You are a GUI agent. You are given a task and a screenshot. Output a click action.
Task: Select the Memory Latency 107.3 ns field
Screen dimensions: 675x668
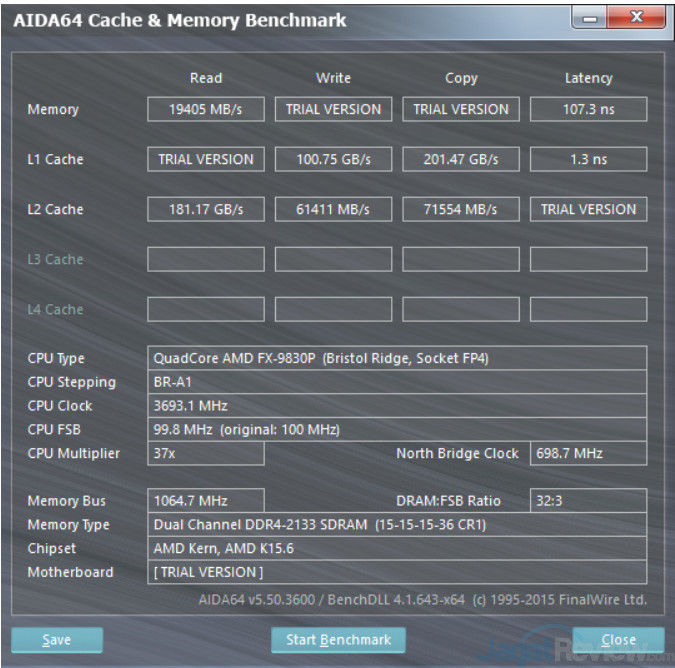coord(588,109)
